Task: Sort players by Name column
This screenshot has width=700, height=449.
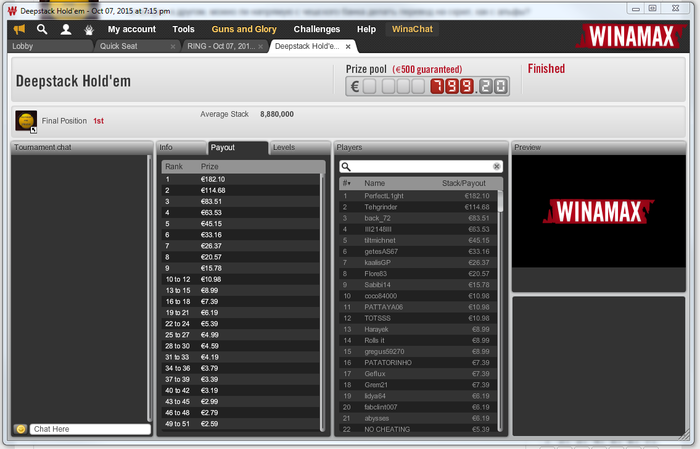Action: click(x=374, y=183)
